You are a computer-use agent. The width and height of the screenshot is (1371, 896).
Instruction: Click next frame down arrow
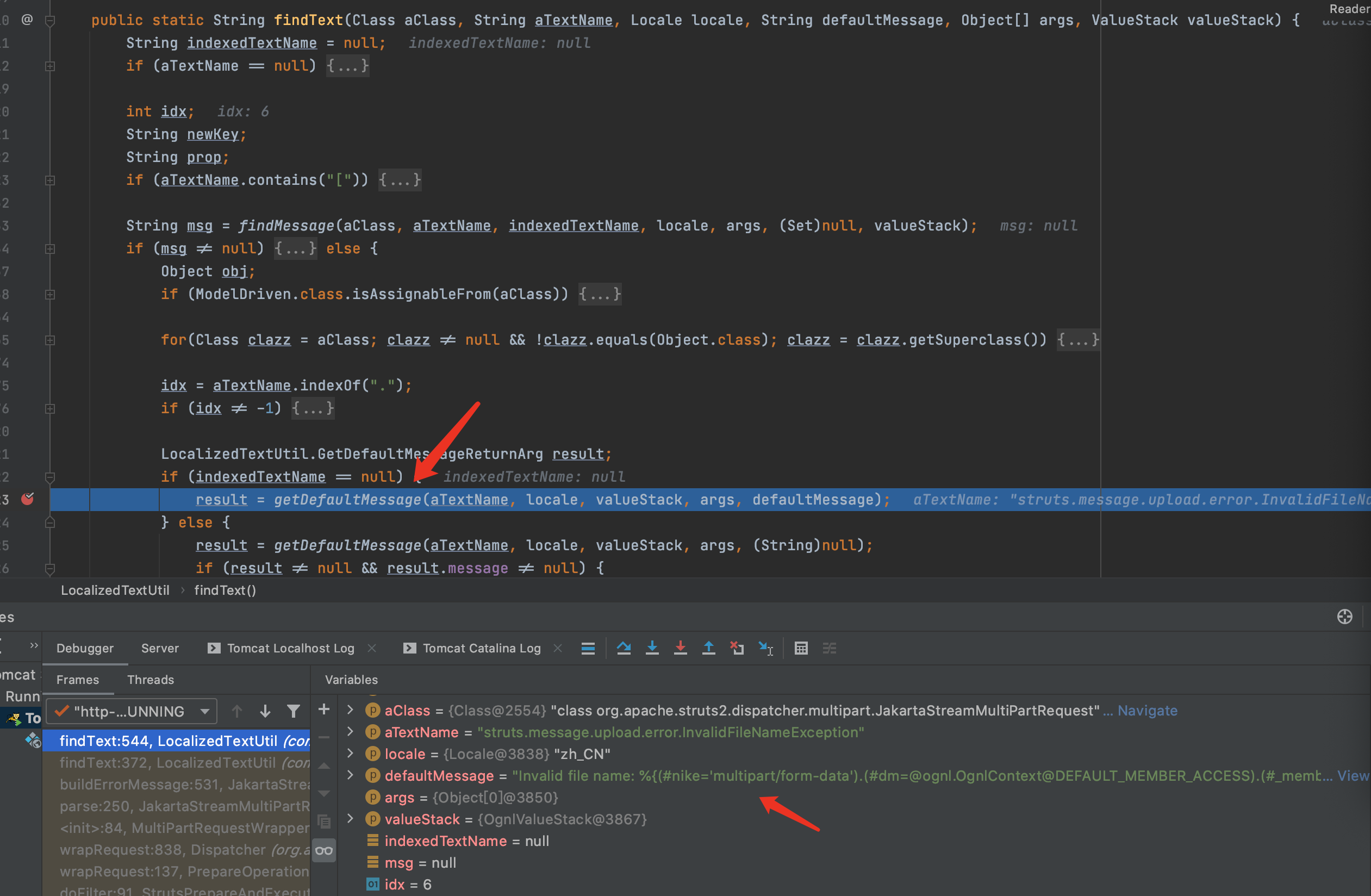(x=265, y=711)
